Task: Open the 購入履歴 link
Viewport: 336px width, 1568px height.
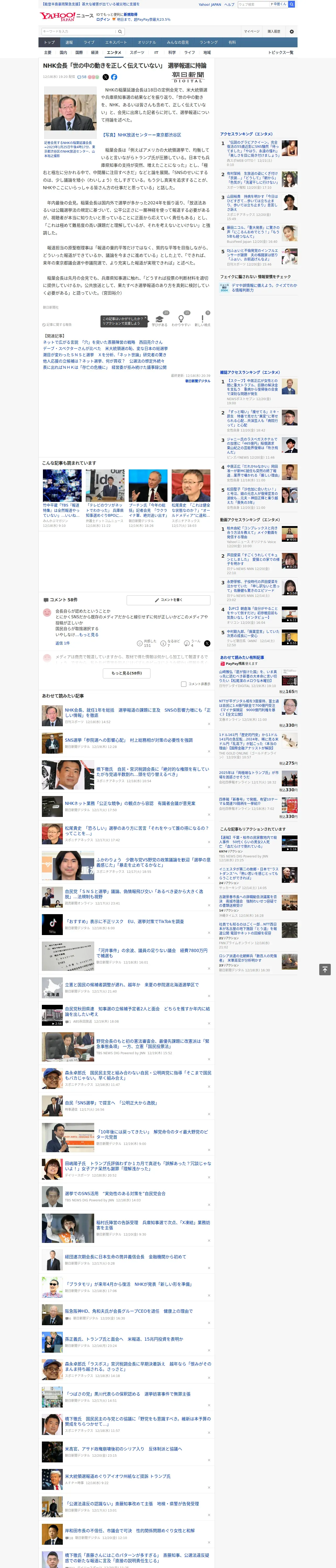Action: click(274, 32)
